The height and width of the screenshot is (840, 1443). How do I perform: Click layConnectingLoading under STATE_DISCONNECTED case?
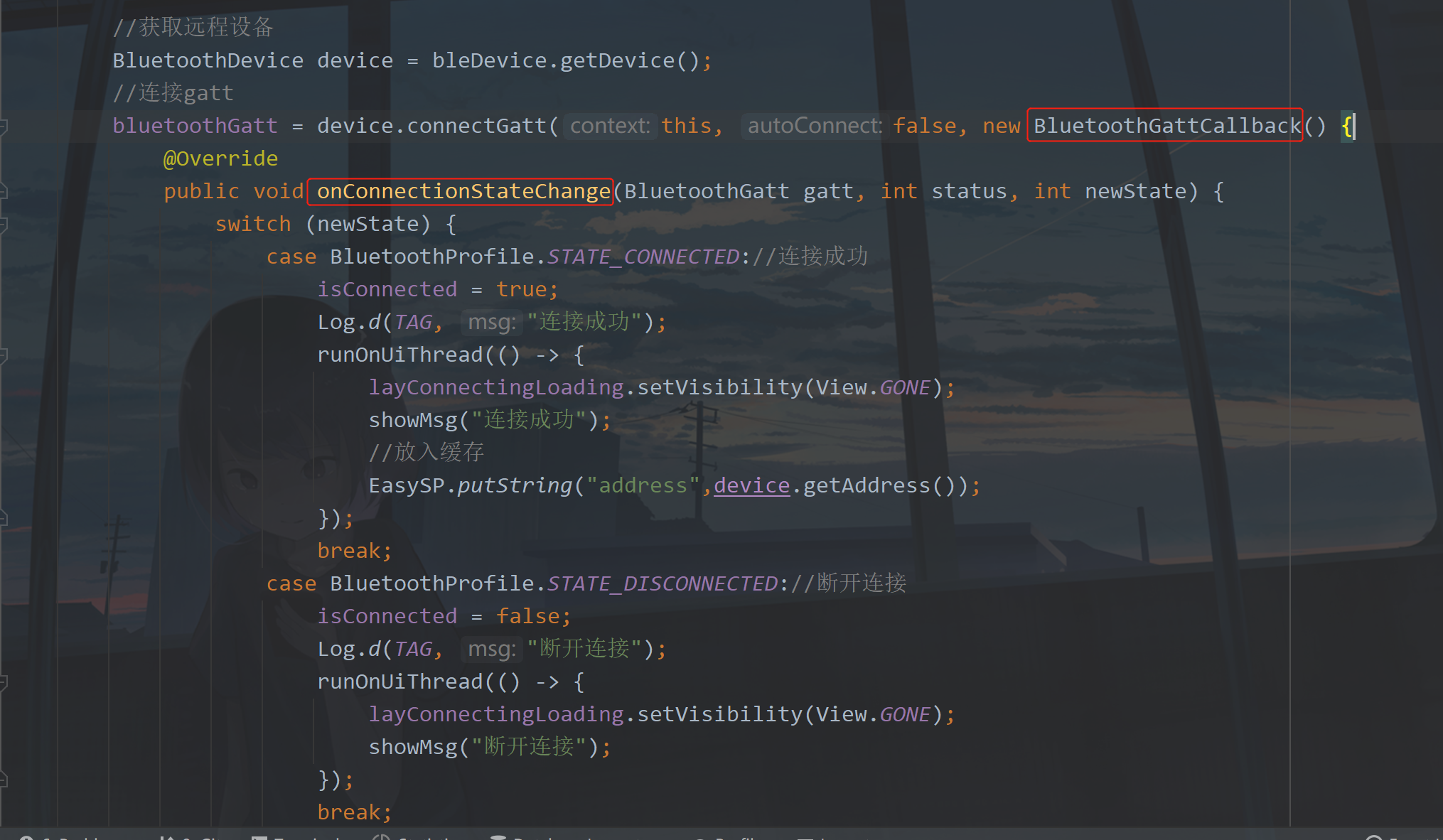point(496,714)
